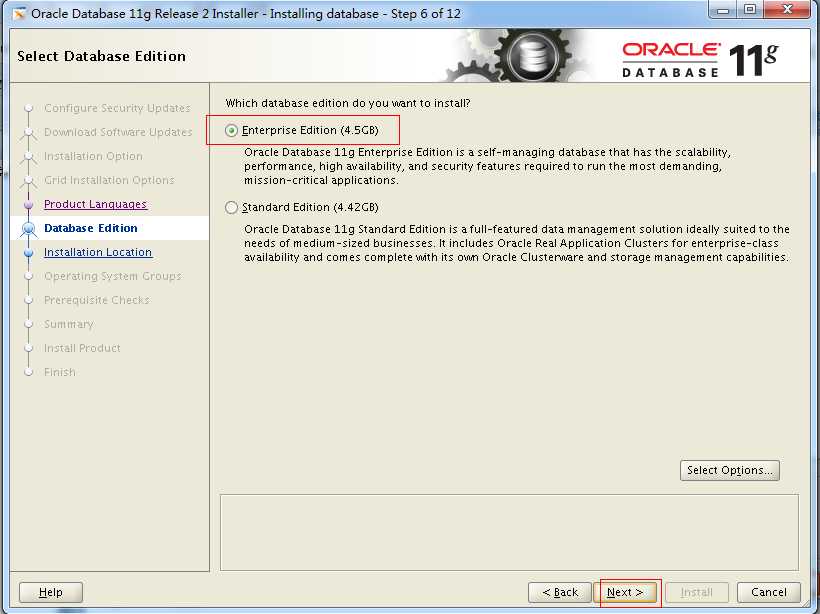This screenshot has height=614, width=820.
Task: Open installer Help
Action: [51, 592]
